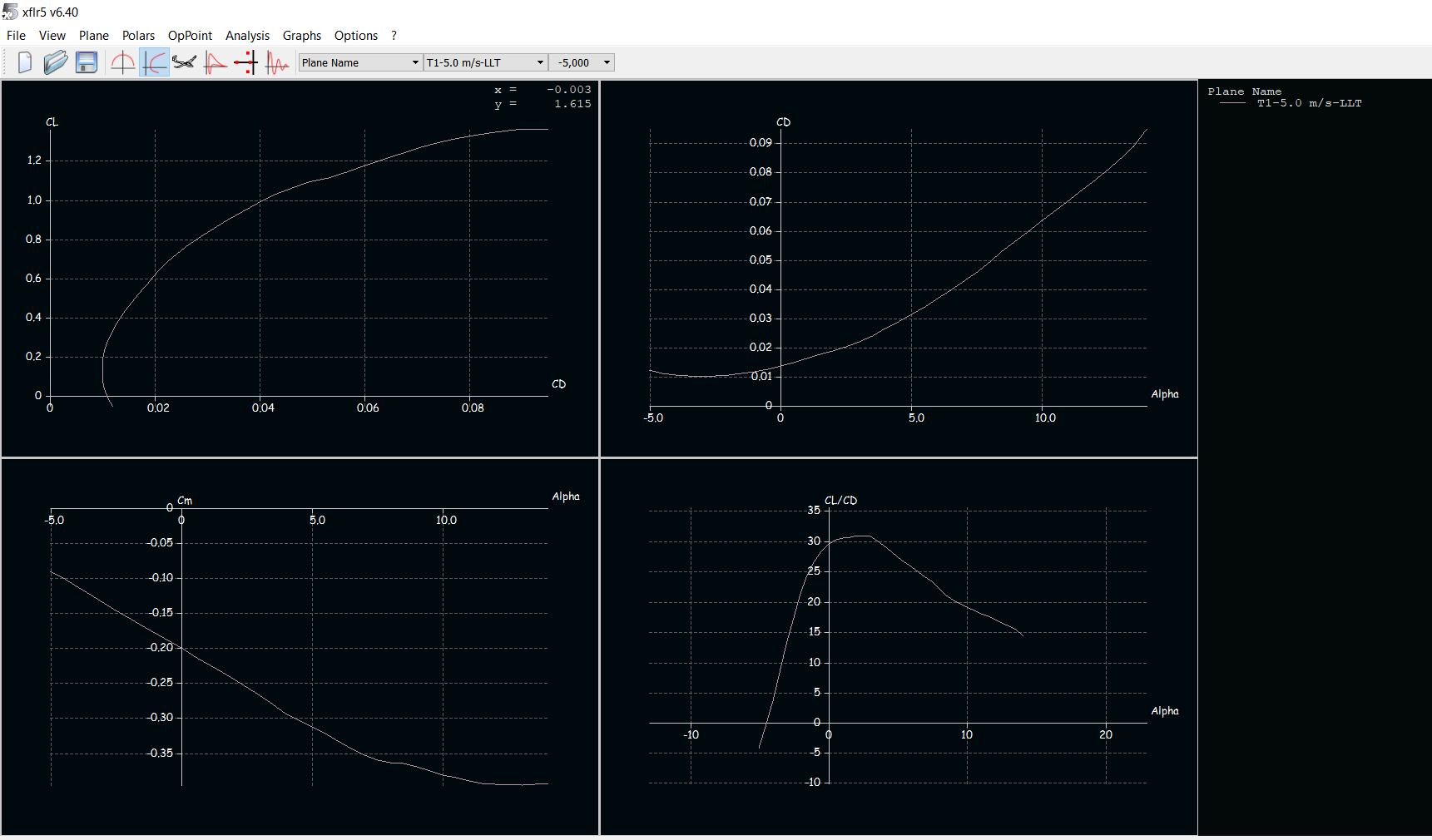Click the Open Project folder icon

pos(56,62)
